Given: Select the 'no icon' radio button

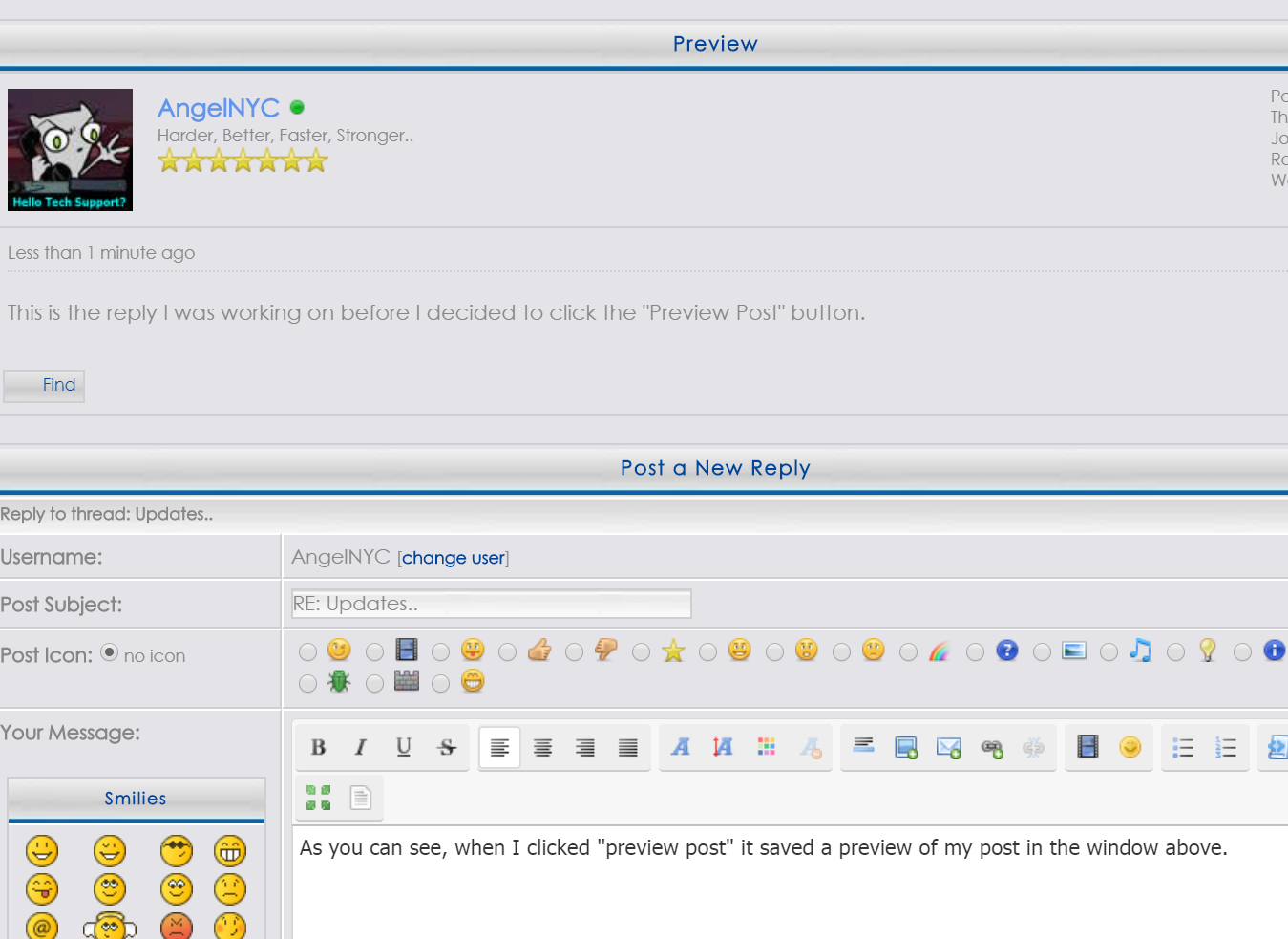Looking at the screenshot, I should pos(109,653).
